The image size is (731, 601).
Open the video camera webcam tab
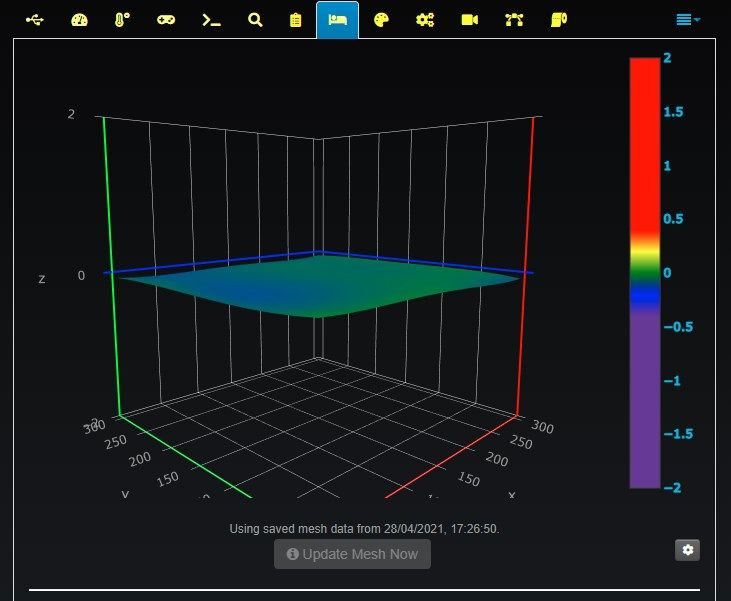pyautogui.click(x=469, y=20)
